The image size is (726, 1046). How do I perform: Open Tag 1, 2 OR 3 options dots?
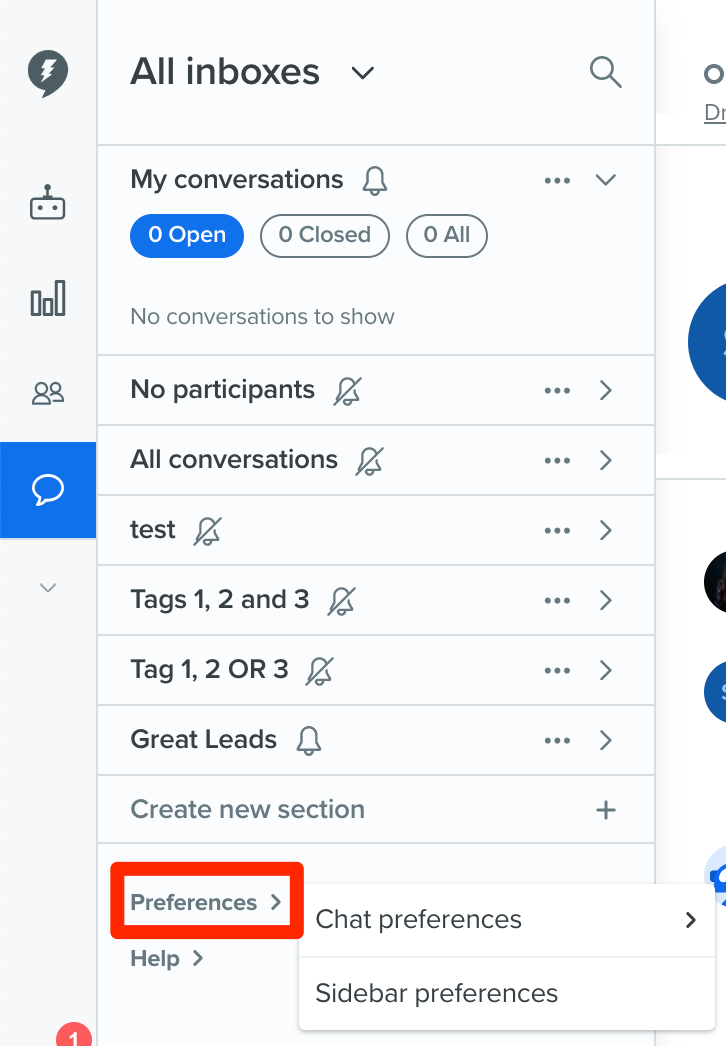[557, 670]
